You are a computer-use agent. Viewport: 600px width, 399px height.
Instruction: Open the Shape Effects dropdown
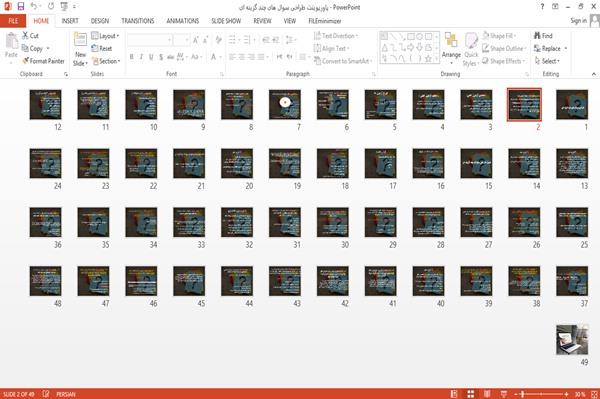(504, 61)
